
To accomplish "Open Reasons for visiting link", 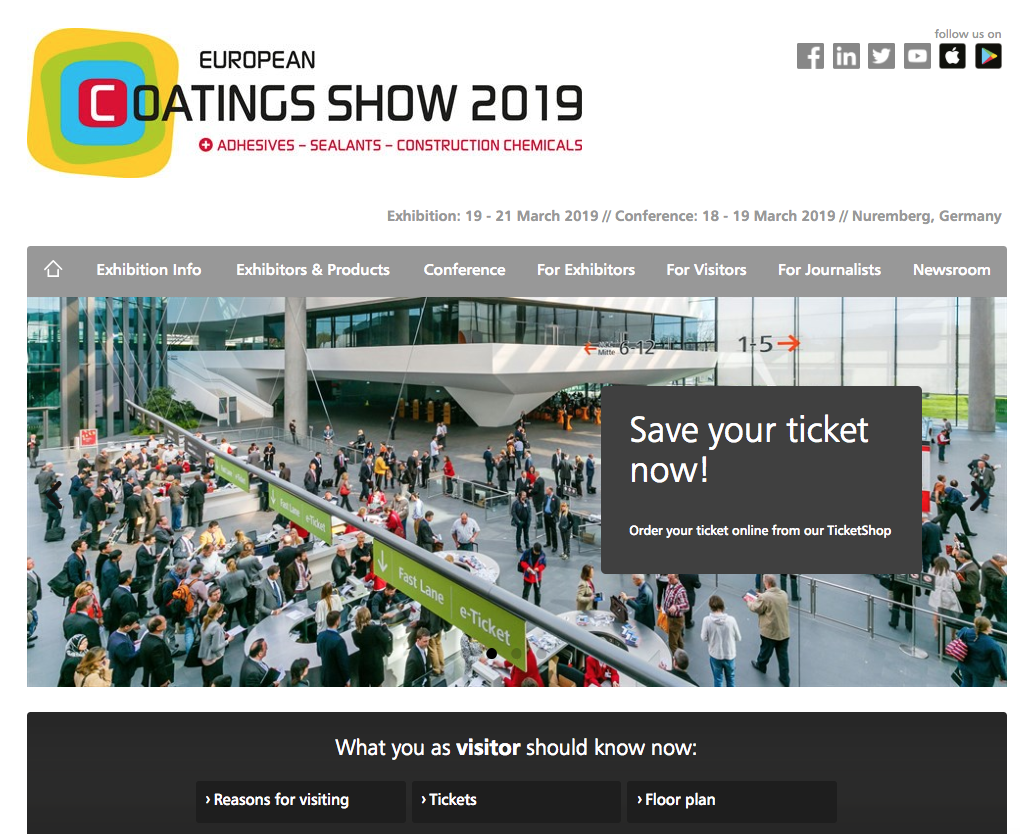I will (301, 800).
